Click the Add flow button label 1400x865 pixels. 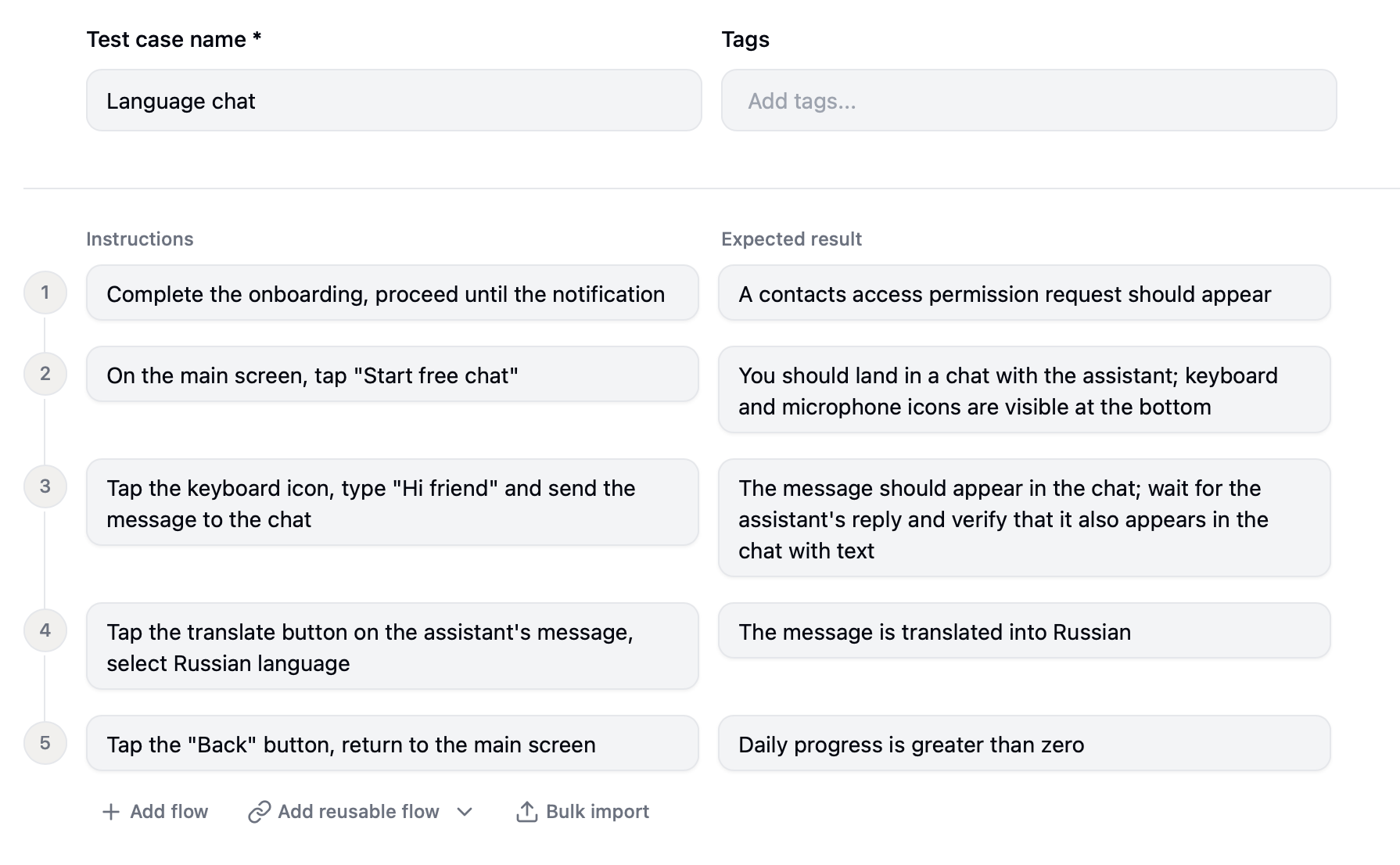coord(169,812)
